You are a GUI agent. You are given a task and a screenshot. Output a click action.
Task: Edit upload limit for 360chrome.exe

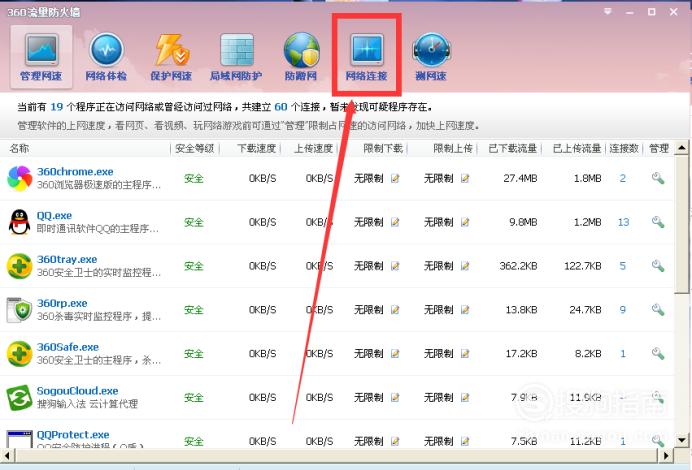pyautogui.click(x=465, y=178)
